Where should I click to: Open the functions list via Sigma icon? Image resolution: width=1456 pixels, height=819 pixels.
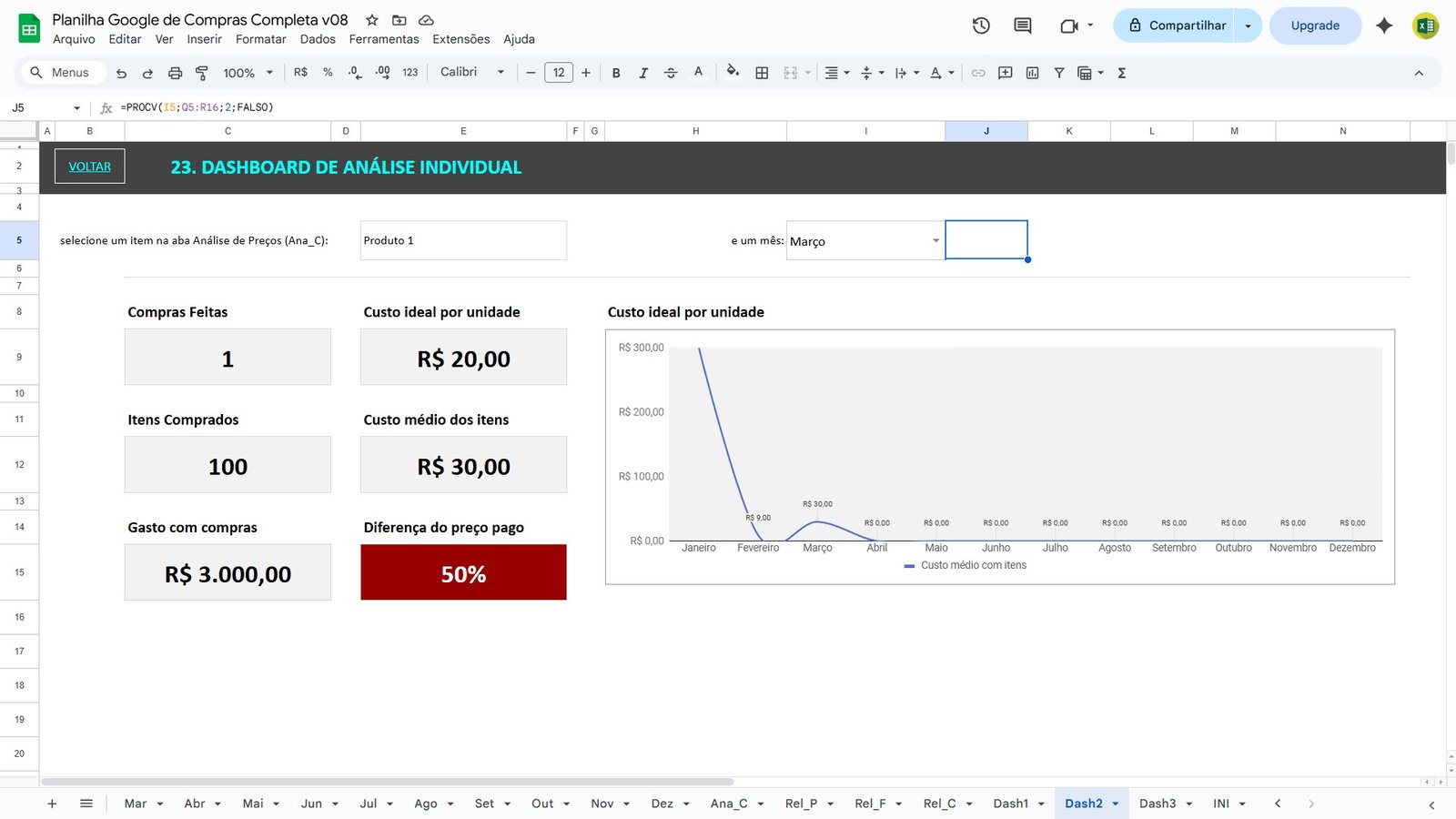pos(1122,72)
